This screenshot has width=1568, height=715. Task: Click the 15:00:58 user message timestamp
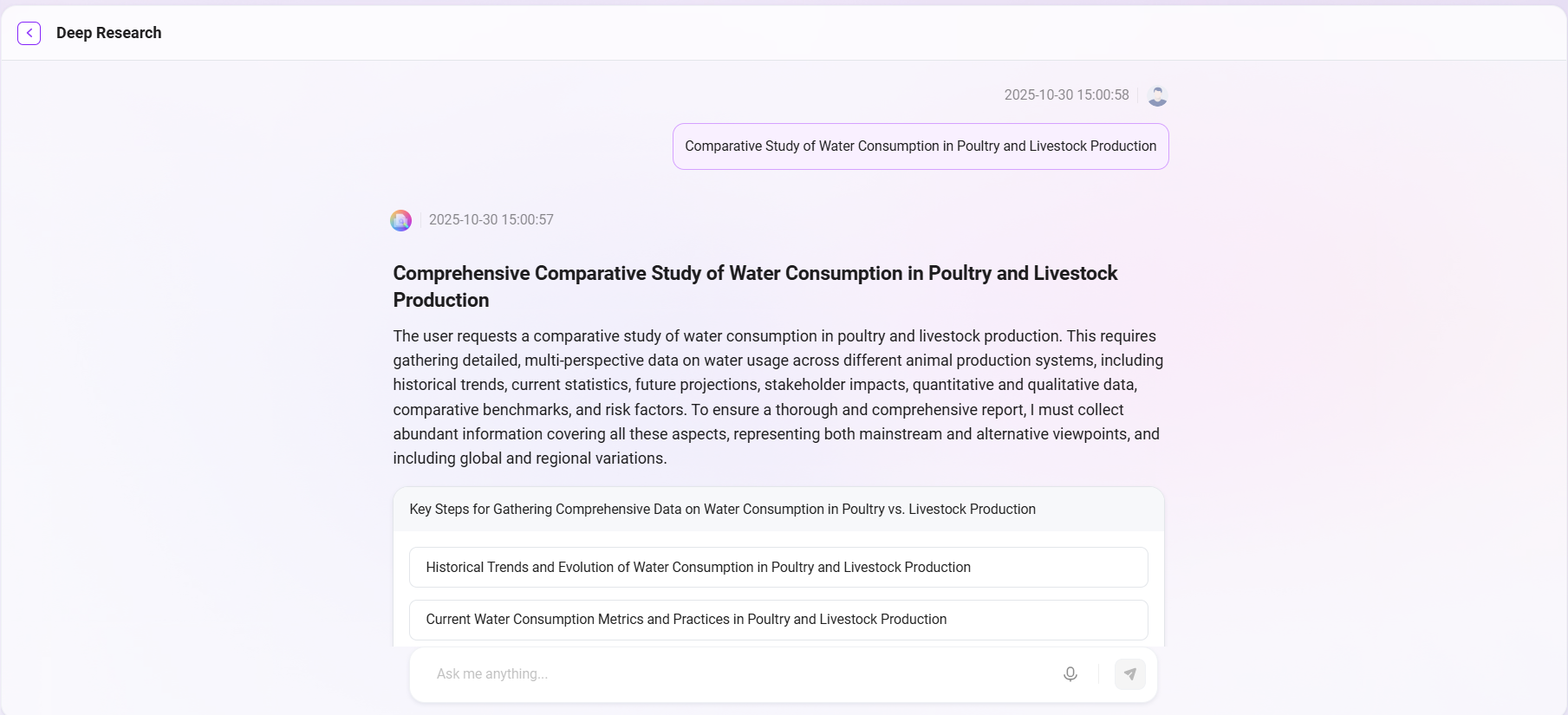point(1066,95)
